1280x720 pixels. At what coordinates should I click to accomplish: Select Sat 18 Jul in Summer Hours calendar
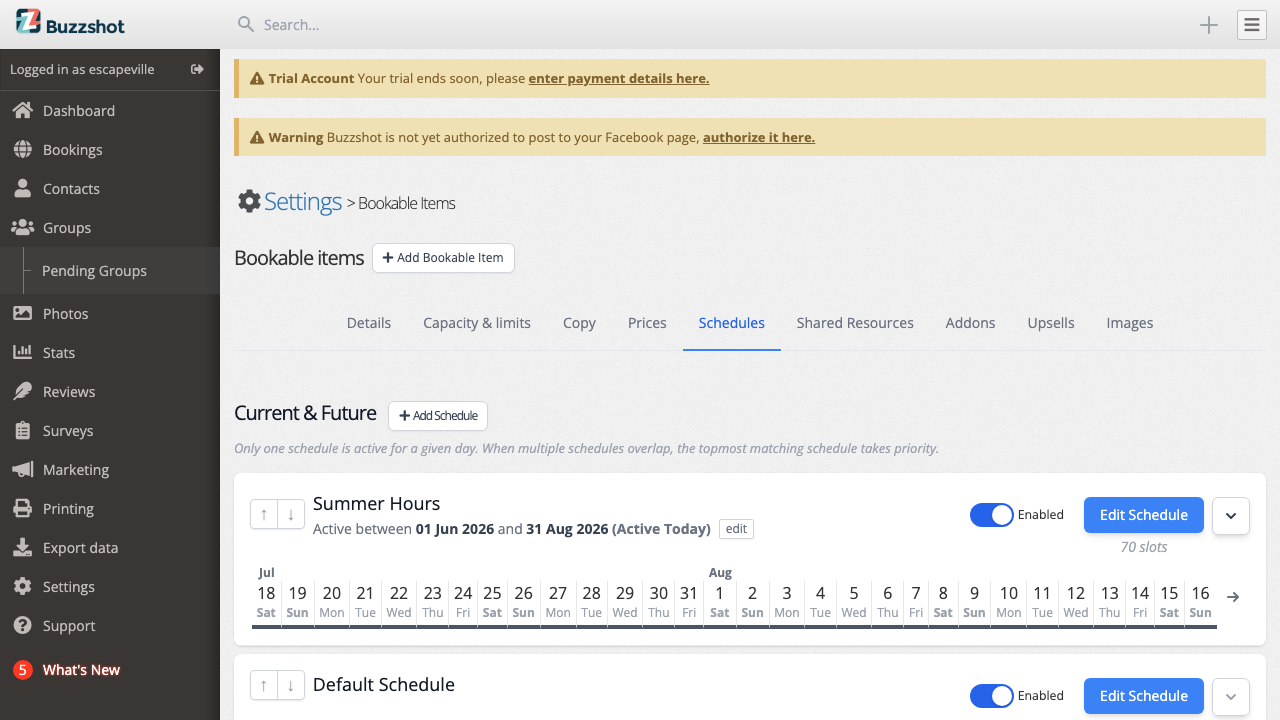click(x=266, y=601)
